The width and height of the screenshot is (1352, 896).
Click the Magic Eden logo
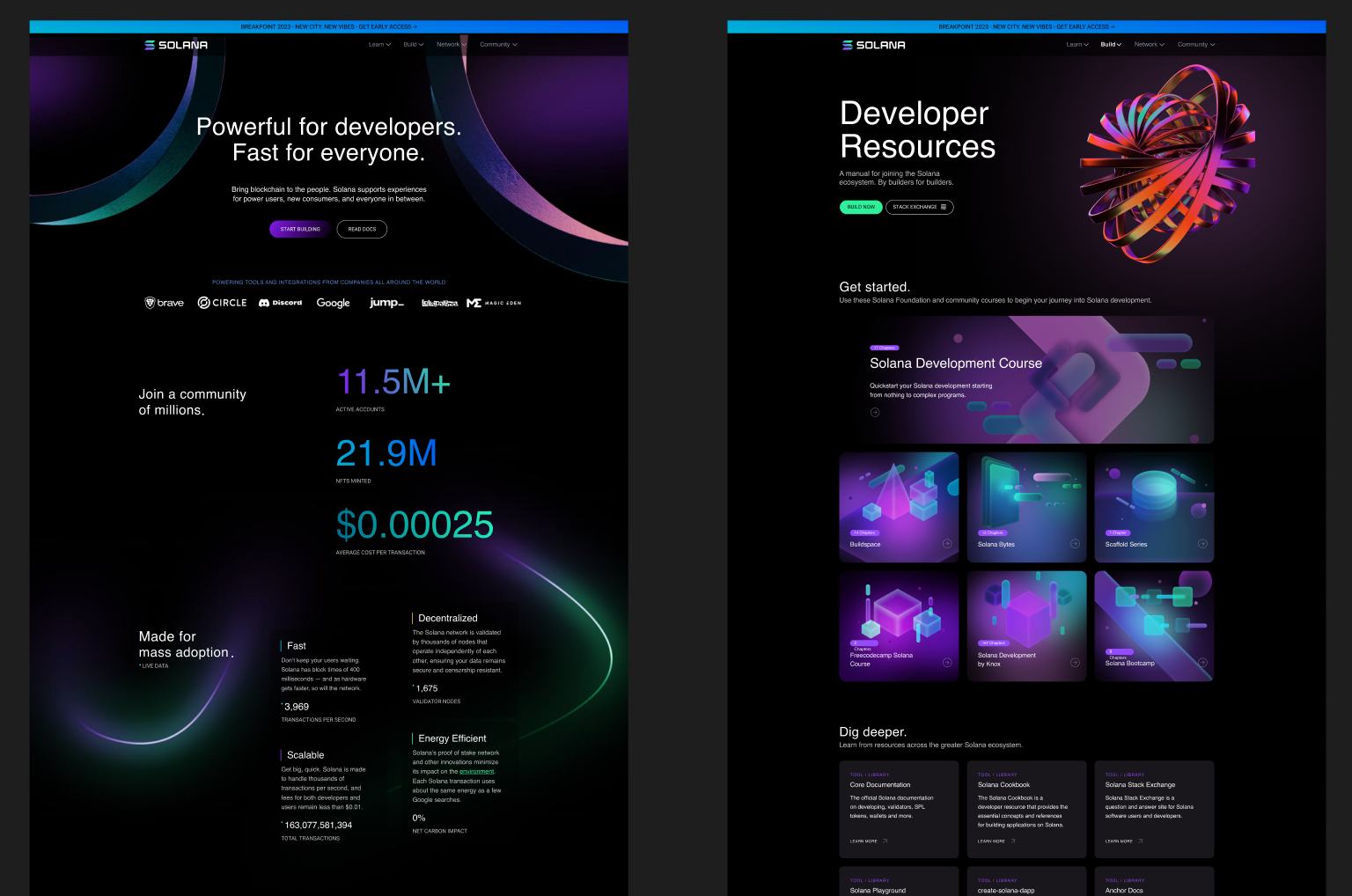(x=494, y=303)
